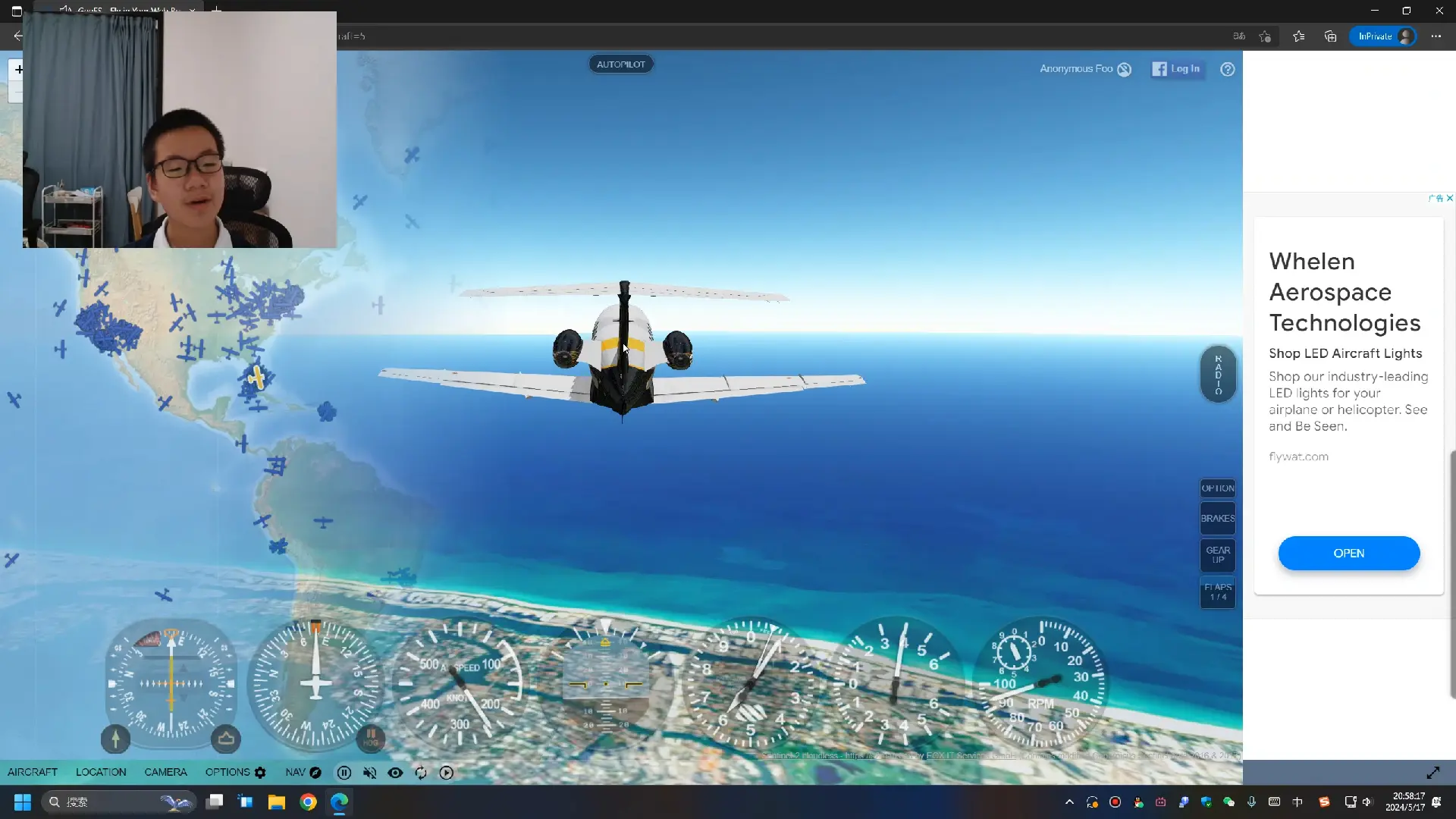The width and height of the screenshot is (1456, 819).
Task: Click the north arrow button under the left gauge
Action: [115, 738]
